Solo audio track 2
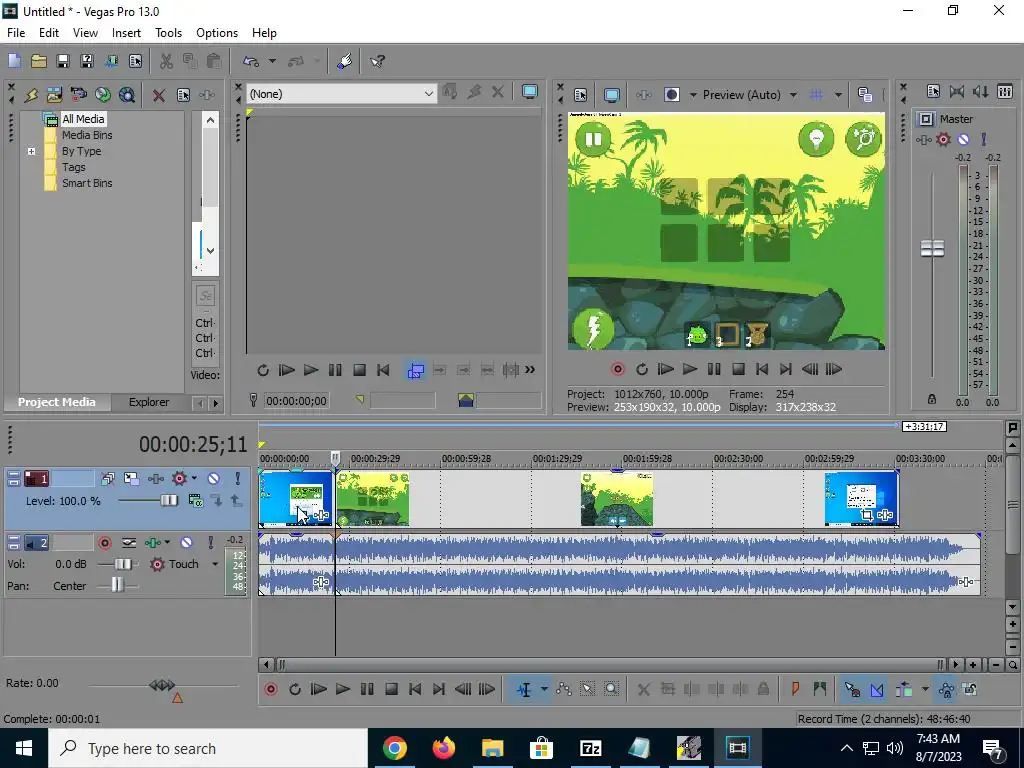 (x=210, y=543)
